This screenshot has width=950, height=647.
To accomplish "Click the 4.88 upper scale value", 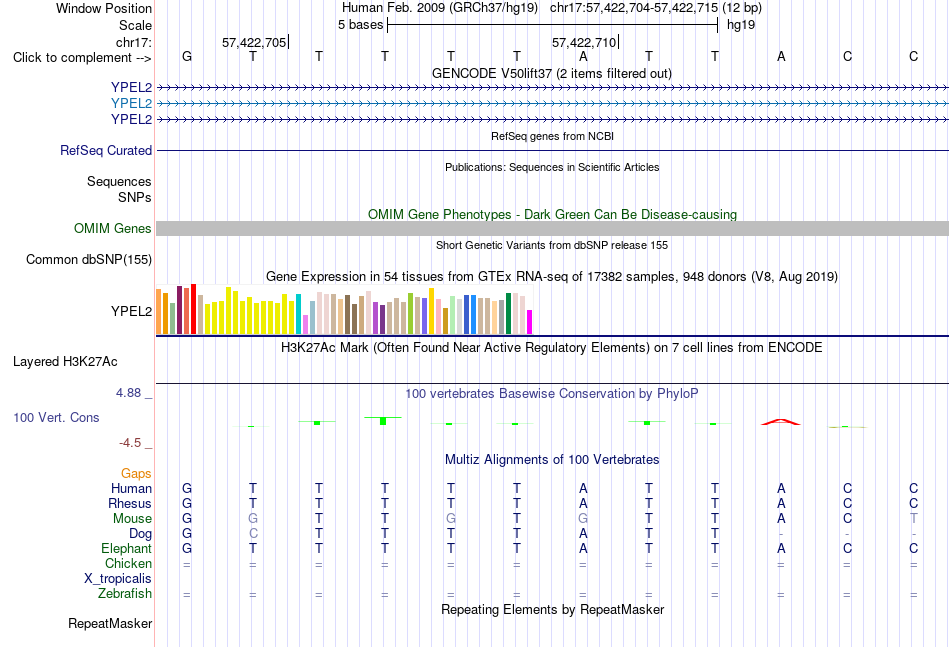I will coord(128,393).
